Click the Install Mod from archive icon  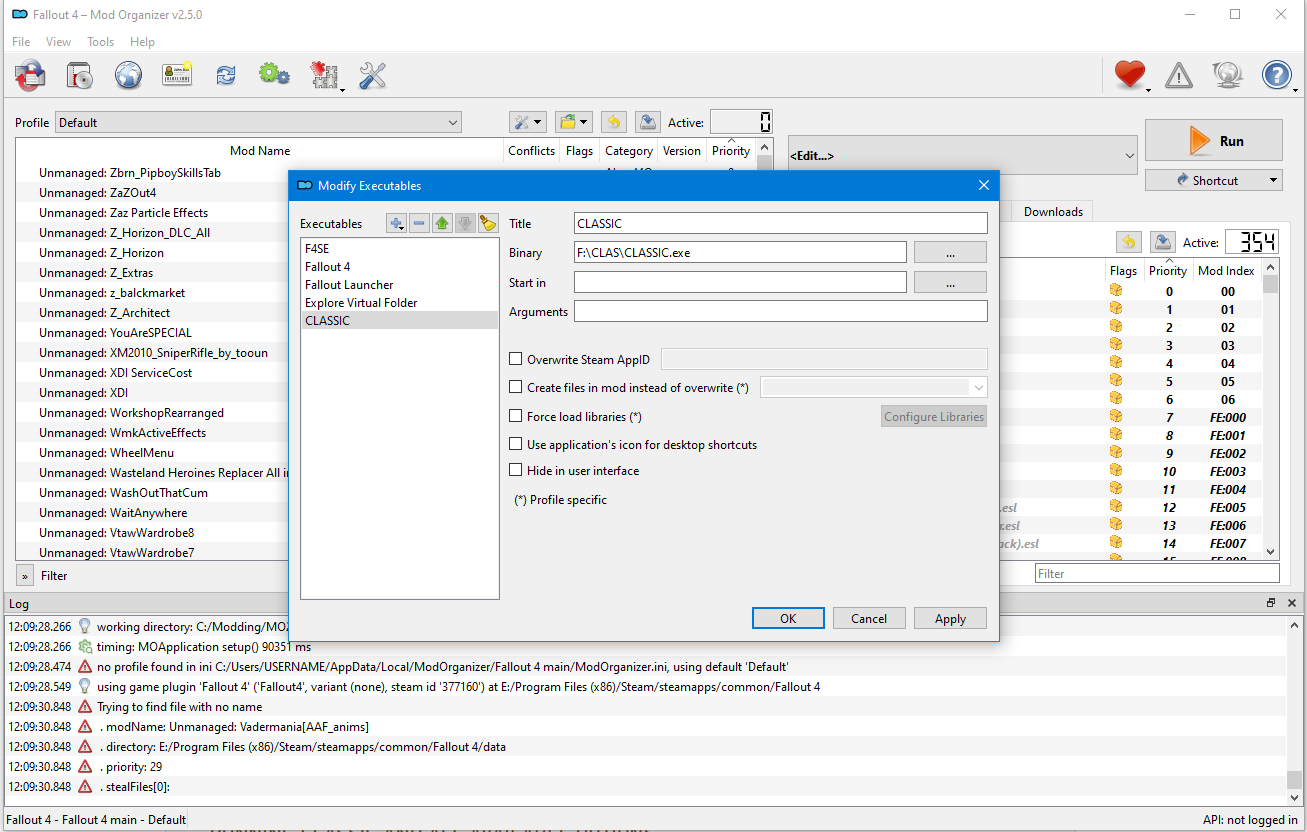pyautogui.click(x=79, y=75)
